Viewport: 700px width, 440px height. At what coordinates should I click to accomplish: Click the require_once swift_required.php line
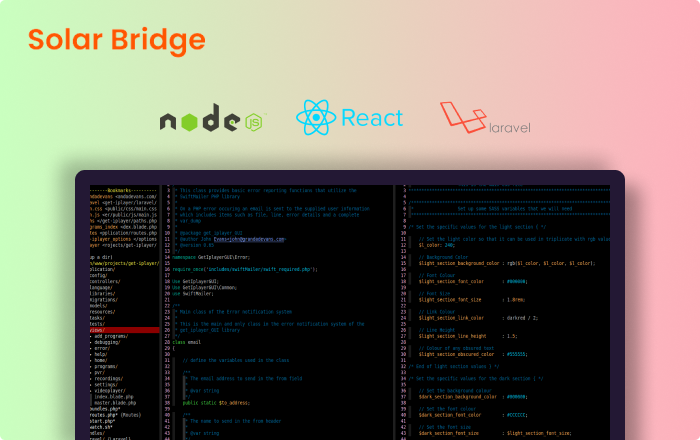coord(245,270)
